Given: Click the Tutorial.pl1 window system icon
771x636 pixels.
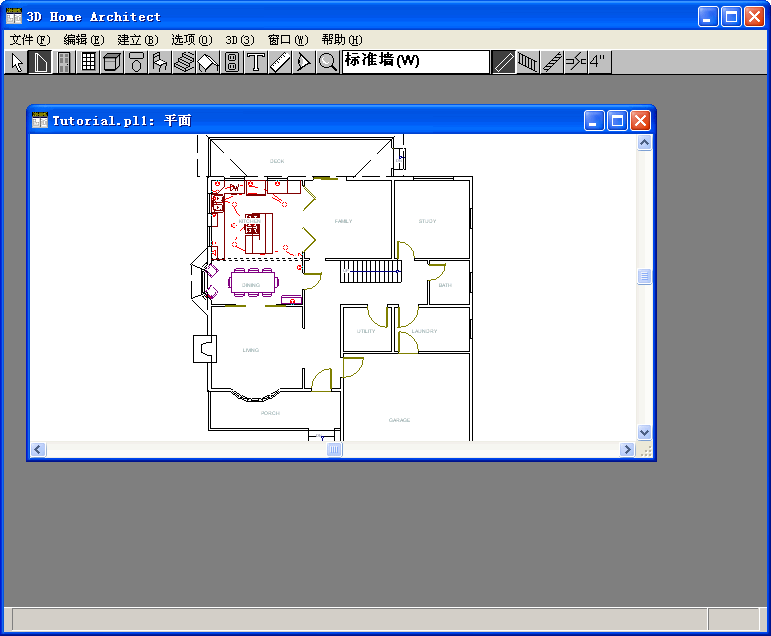Looking at the screenshot, I should click(x=40, y=120).
